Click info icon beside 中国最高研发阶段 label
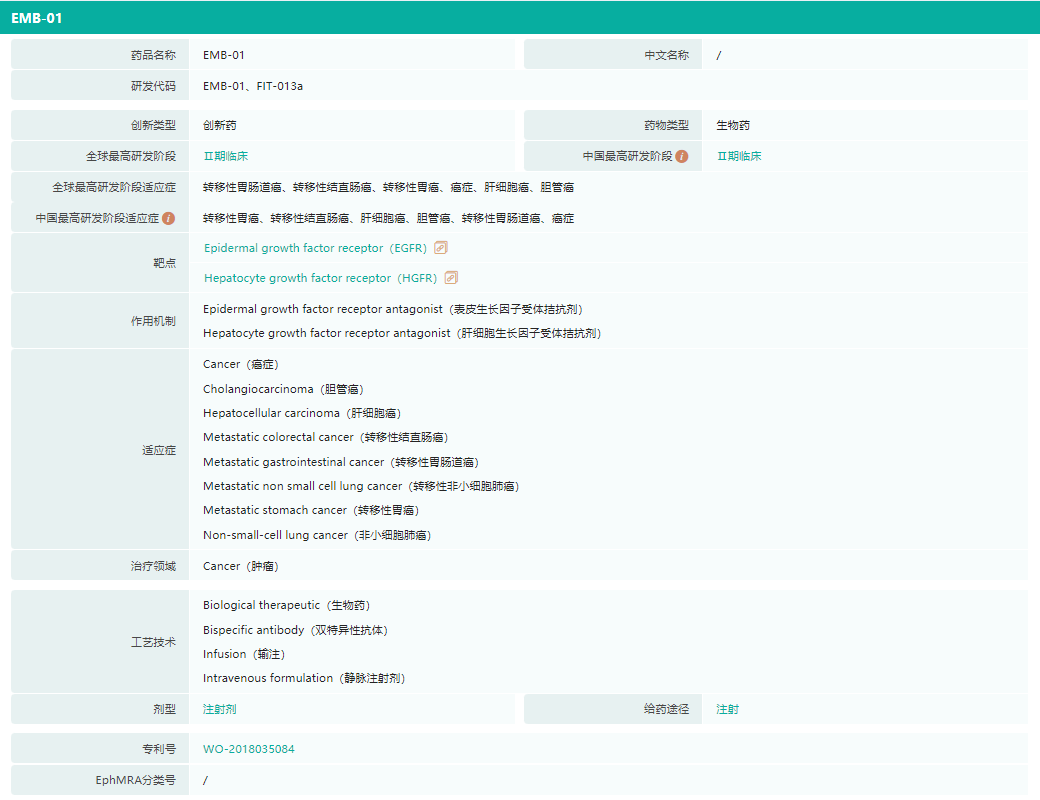The image size is (1040, 800). [x=682, y=156]
